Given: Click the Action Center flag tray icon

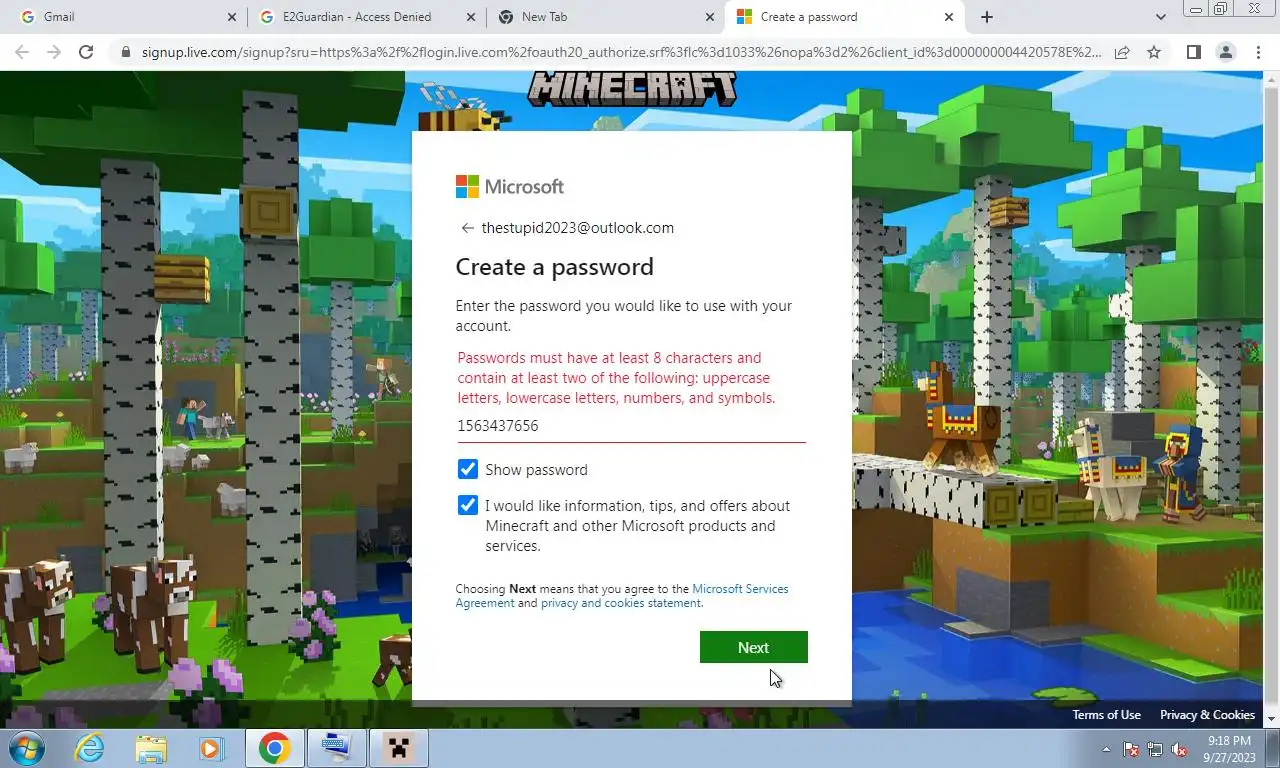Looking at the screenshot, I should click(x=1132, y=749).
